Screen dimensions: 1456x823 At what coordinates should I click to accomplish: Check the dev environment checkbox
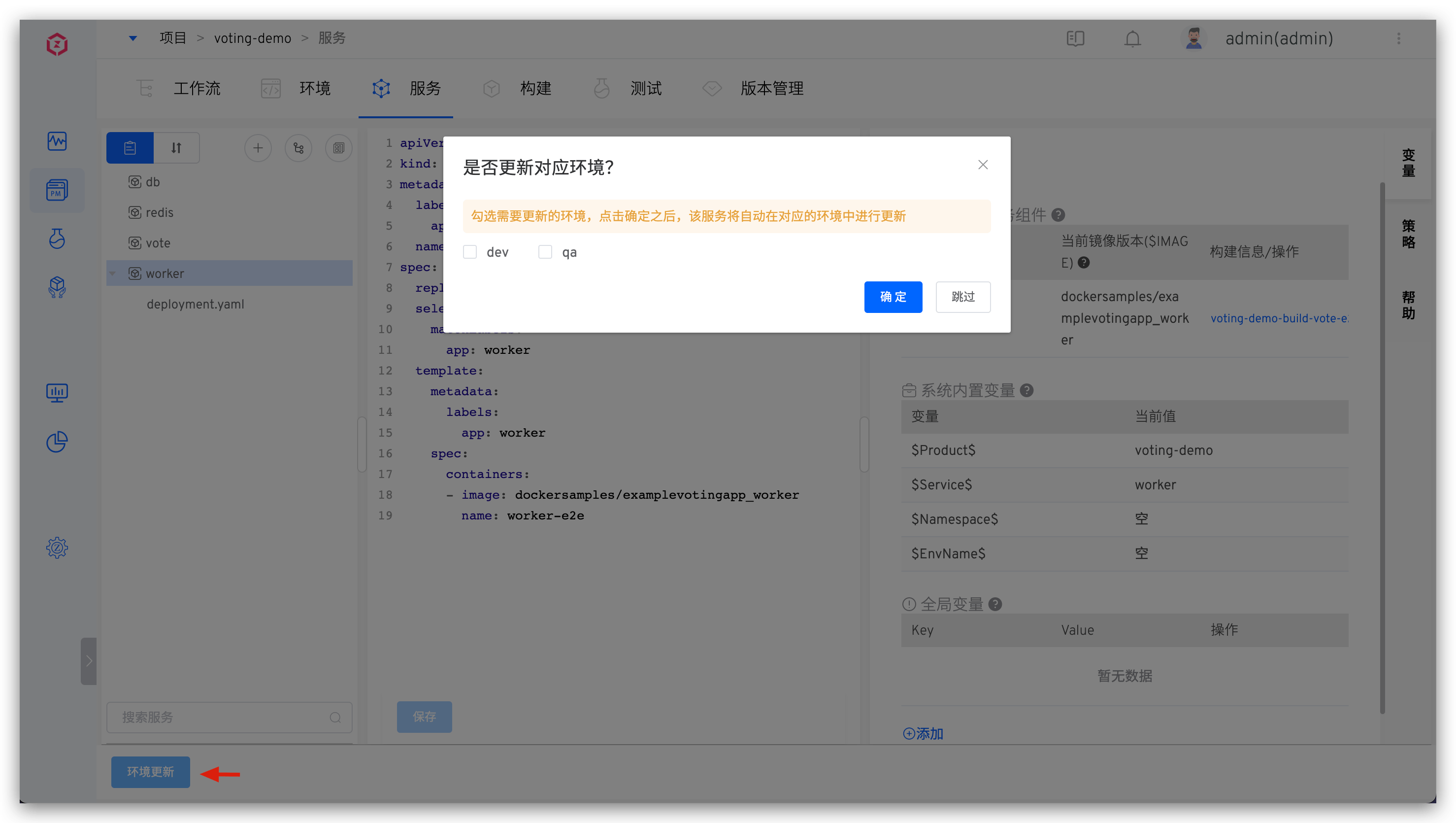tap(470, 252)
